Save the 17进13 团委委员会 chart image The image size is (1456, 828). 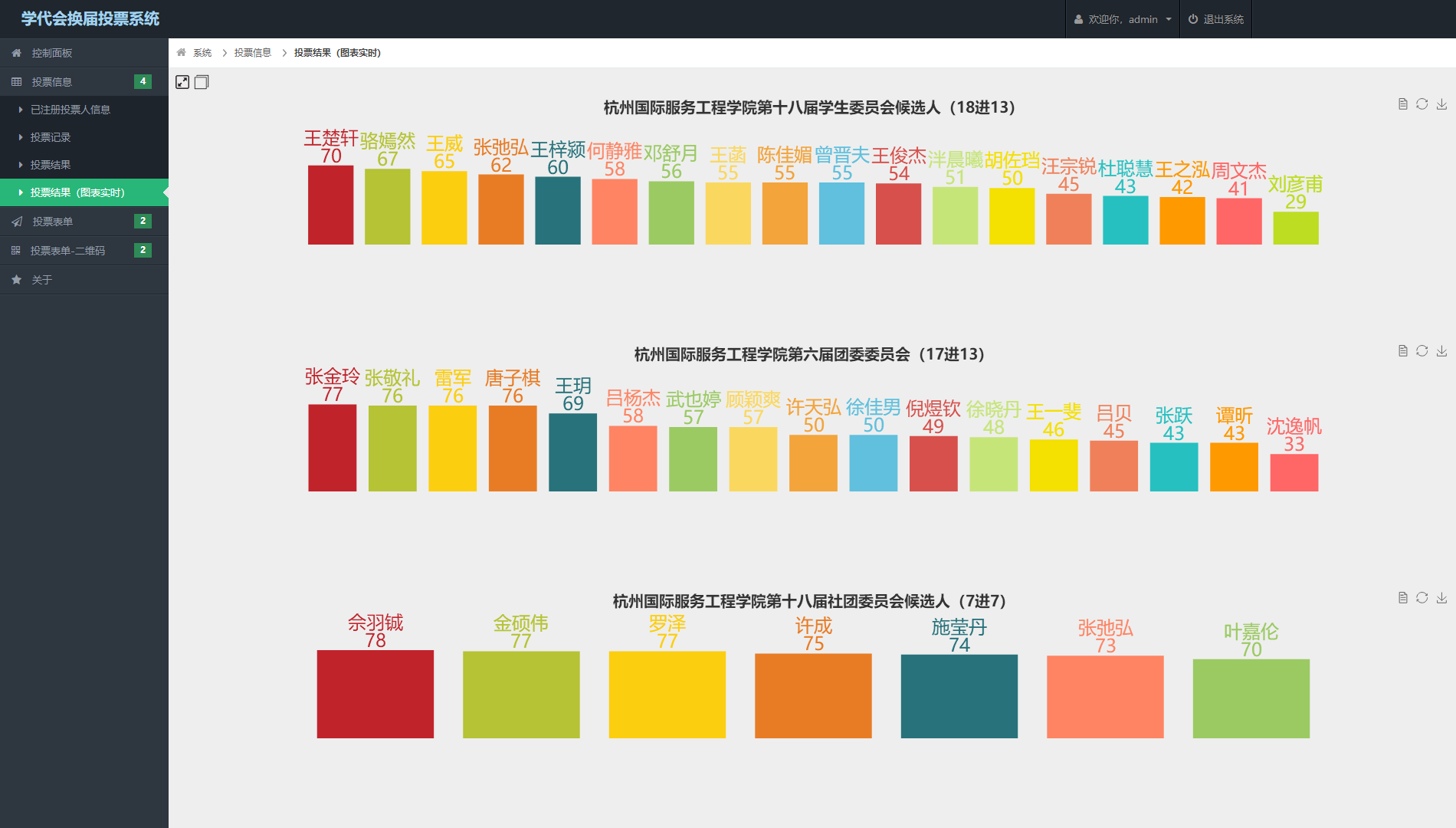pyautogui.click(x=1441, y=351)
